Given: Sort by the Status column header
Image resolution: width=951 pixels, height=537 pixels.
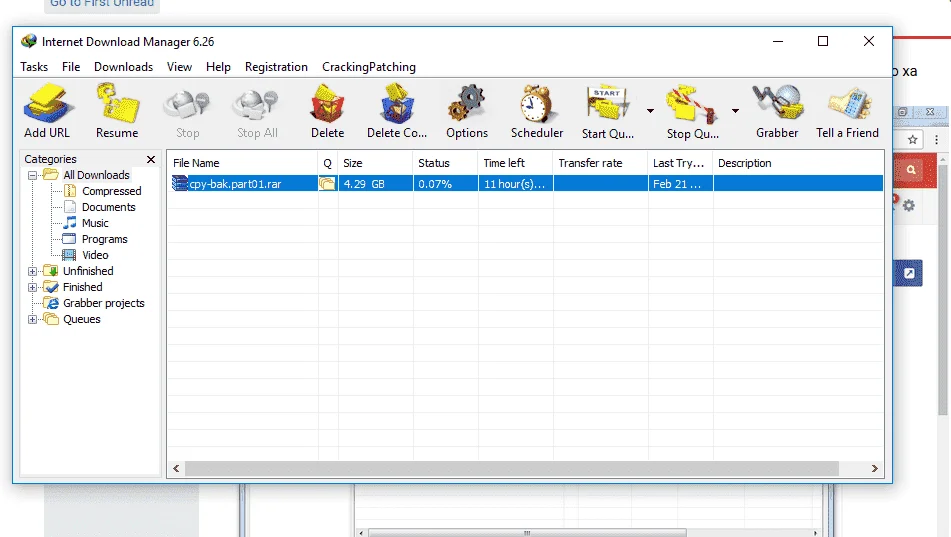Looking at the screenshot, I should pyautogui.click(x=446, y=163).
